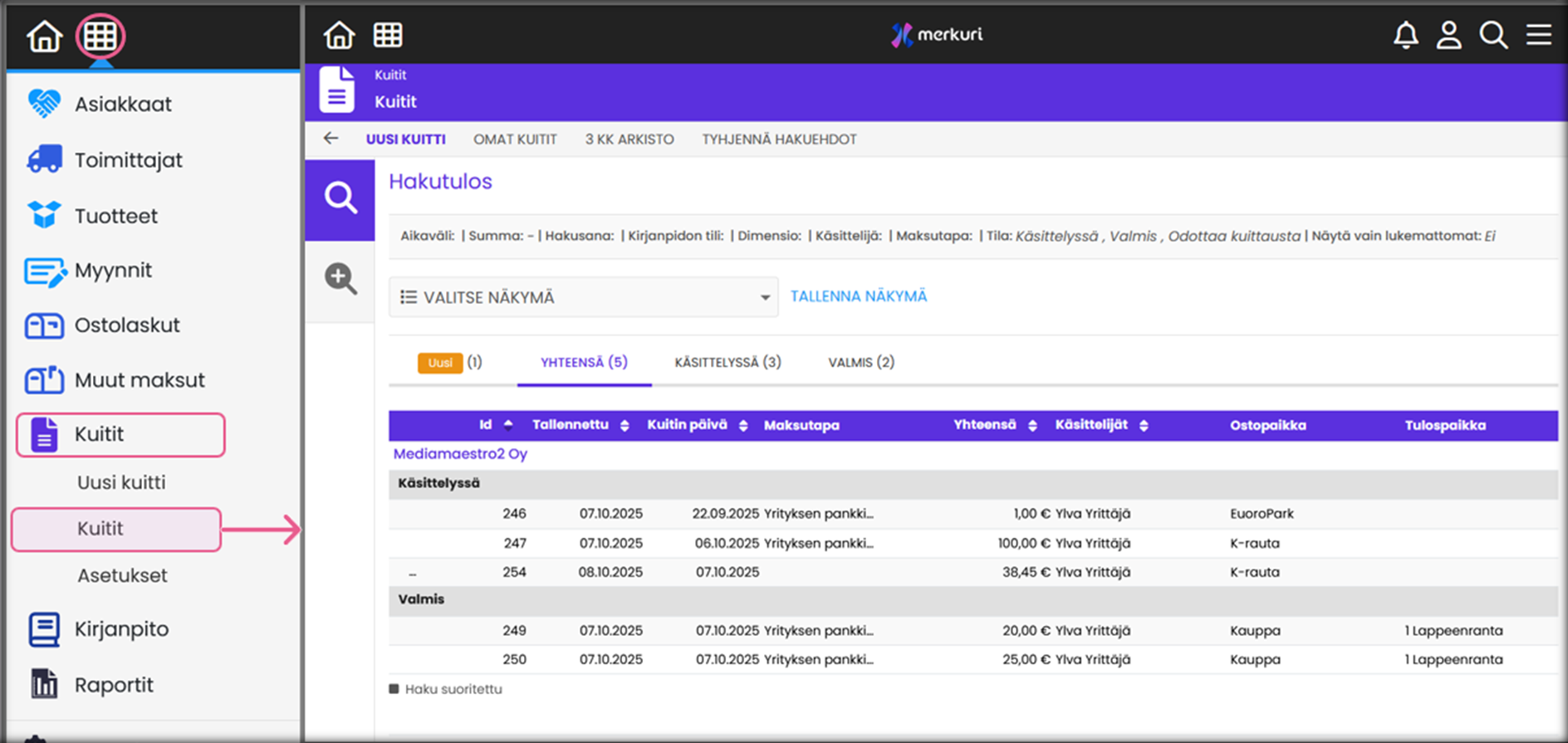The height and width of the screenshot is (743, 1568).
Task: Select the Toimittajat truck icon
Action: [44, 159]
